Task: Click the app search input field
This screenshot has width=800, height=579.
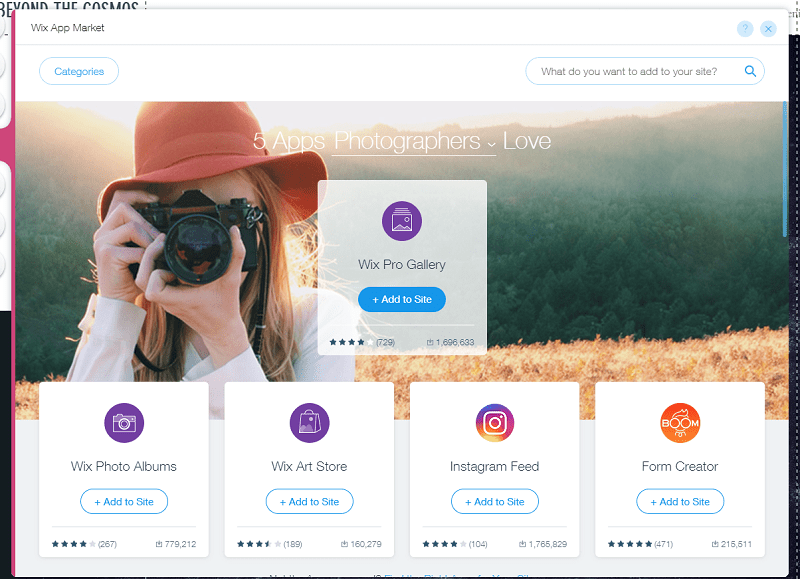Action: click(645, 71)
